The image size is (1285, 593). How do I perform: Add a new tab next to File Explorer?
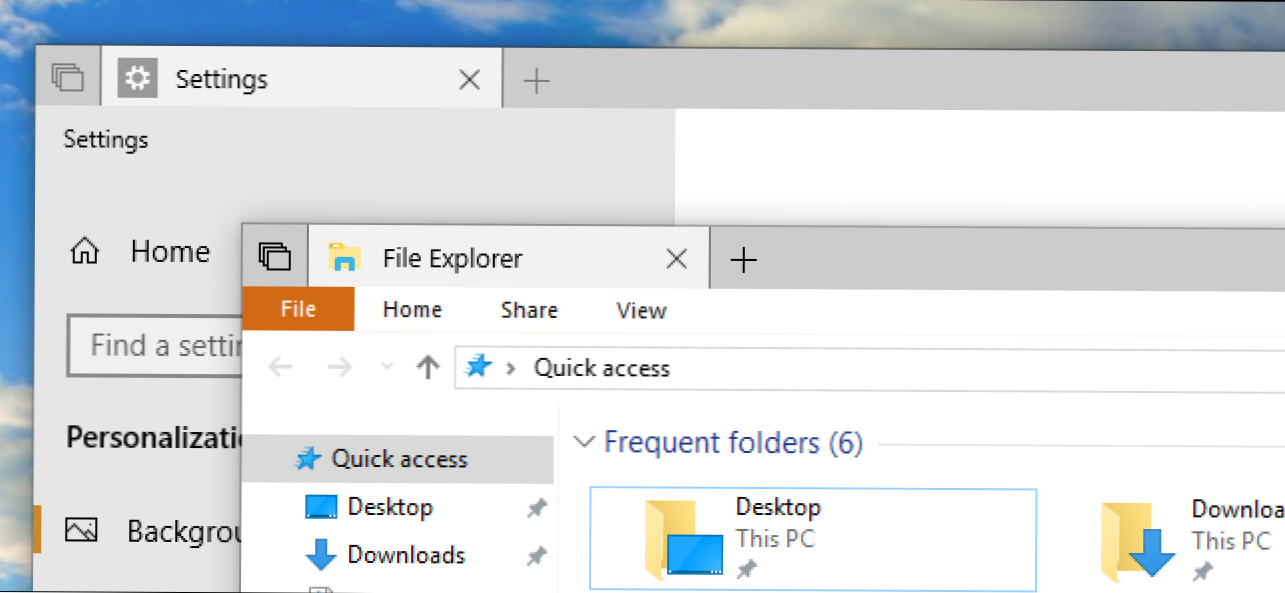(743, 261)
